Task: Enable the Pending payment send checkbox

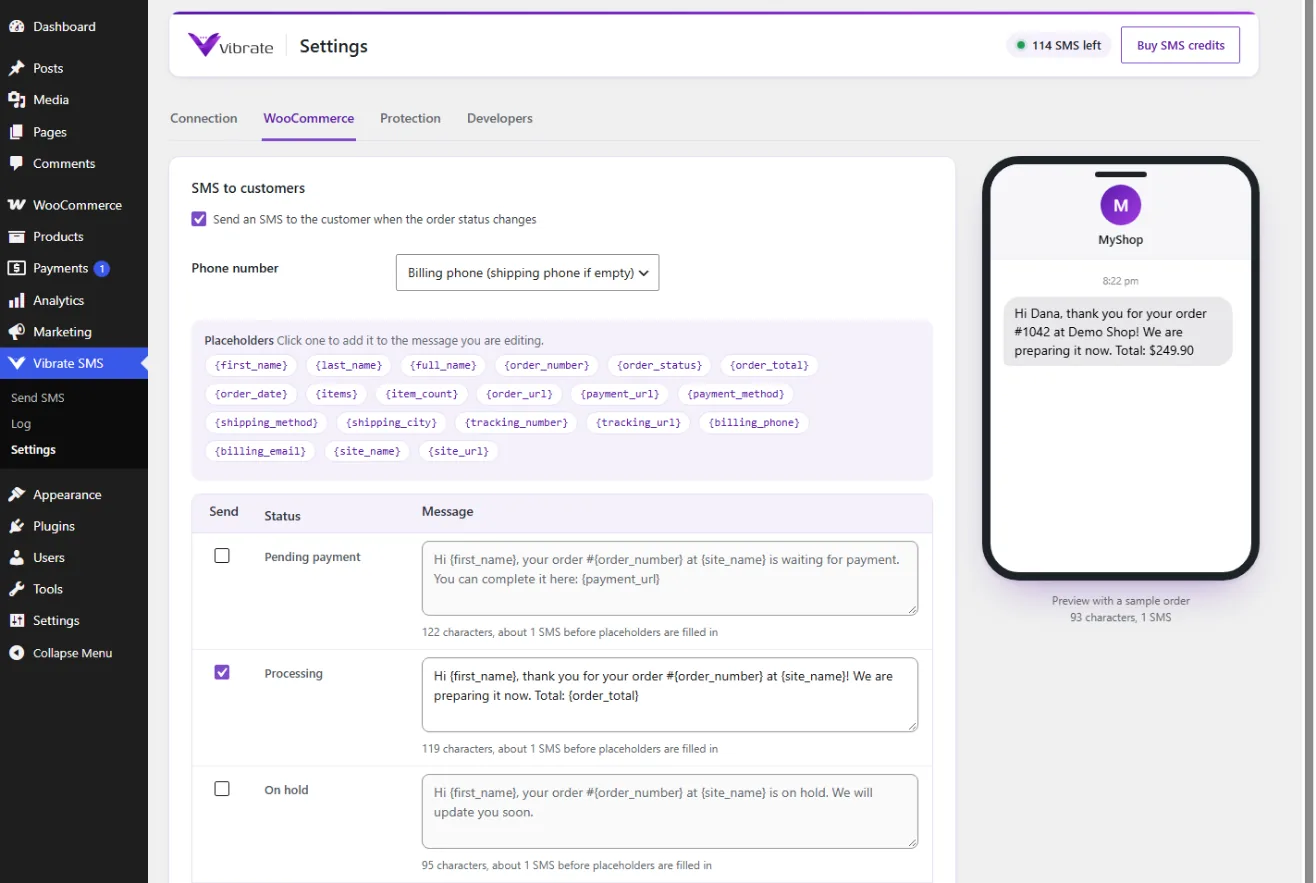Action: [222, 556]
